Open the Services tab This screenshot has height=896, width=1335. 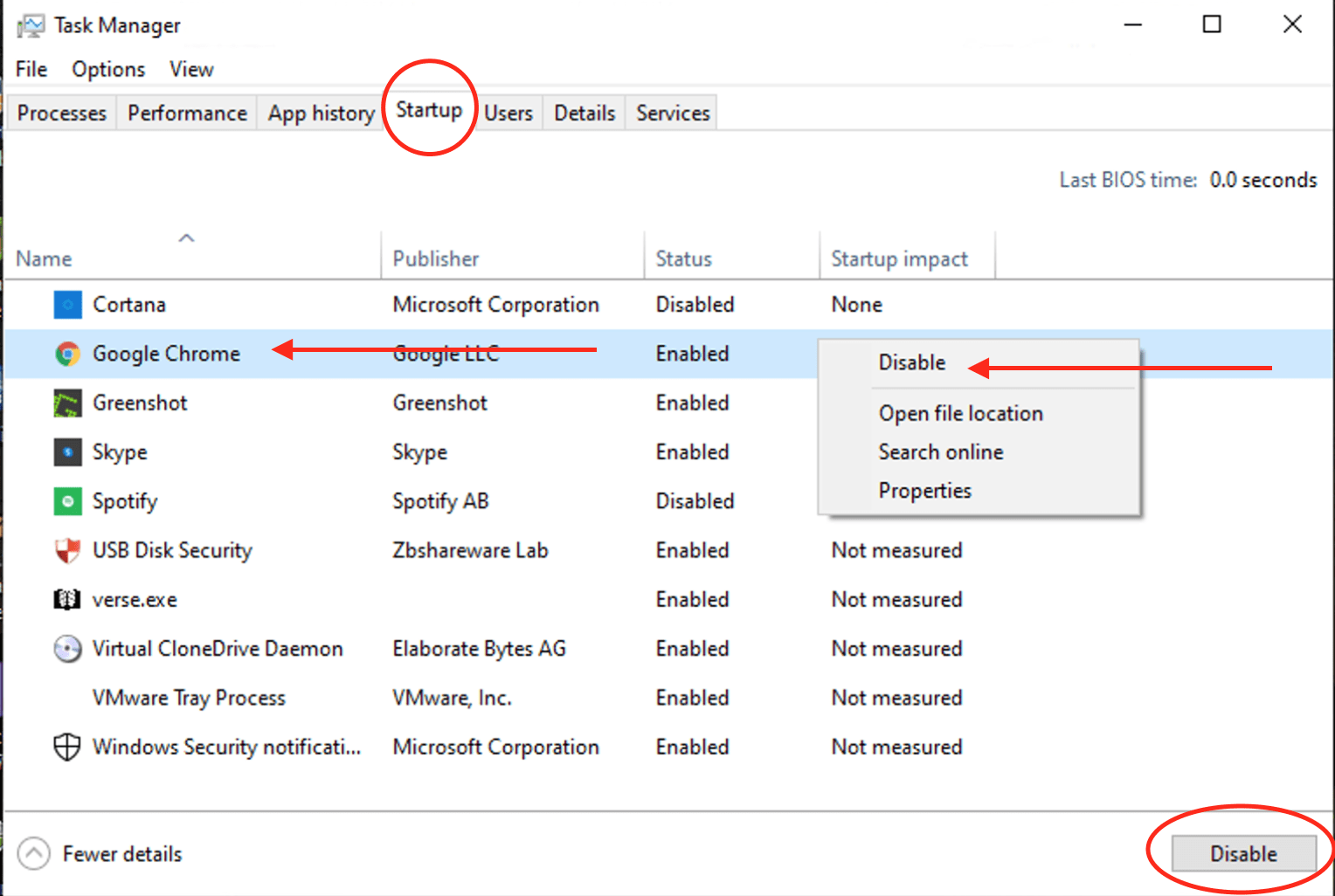pyautogui.click(x=673, y=114)
